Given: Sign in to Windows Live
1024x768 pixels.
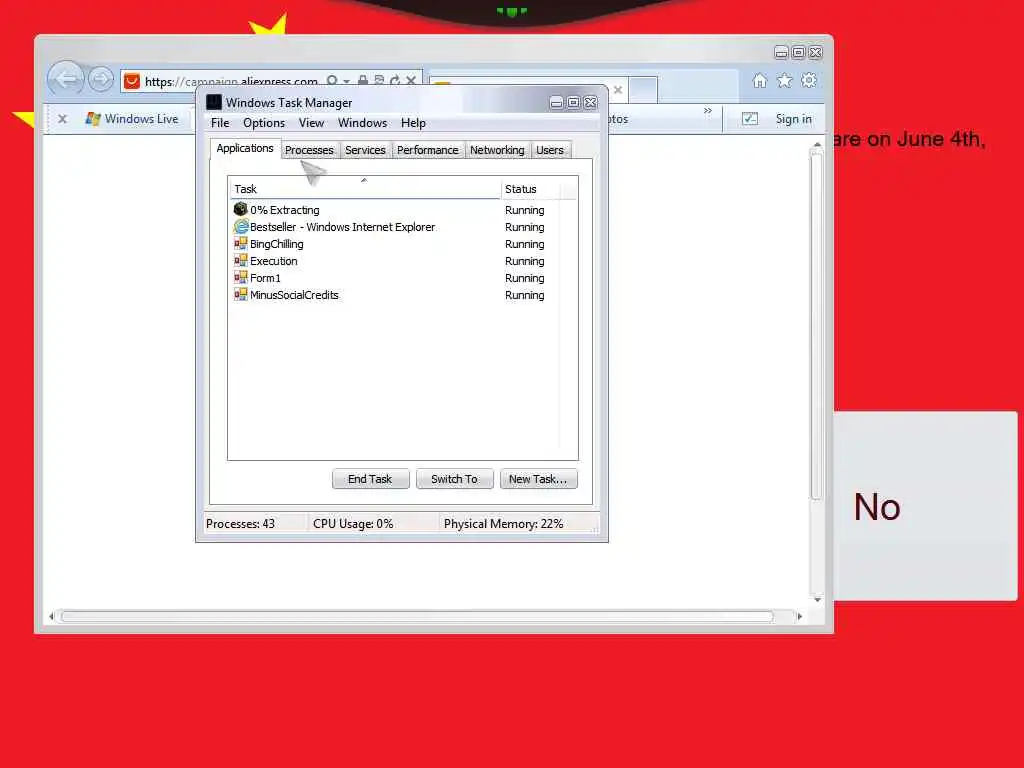Looking at the screenshot, I should coord(793,119).
